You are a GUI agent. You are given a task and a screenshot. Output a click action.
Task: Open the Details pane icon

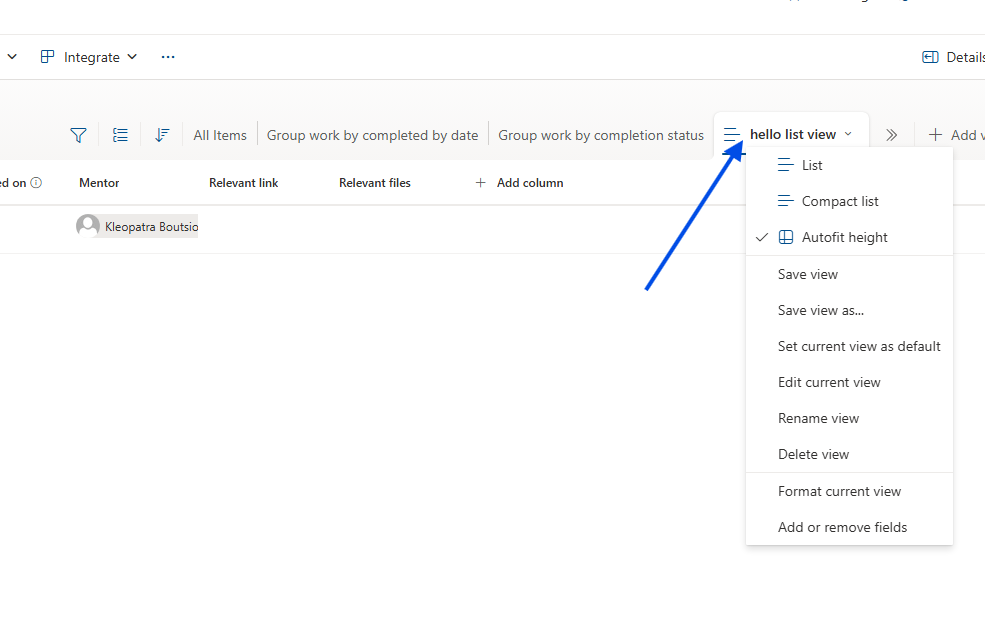coord(930,57)
